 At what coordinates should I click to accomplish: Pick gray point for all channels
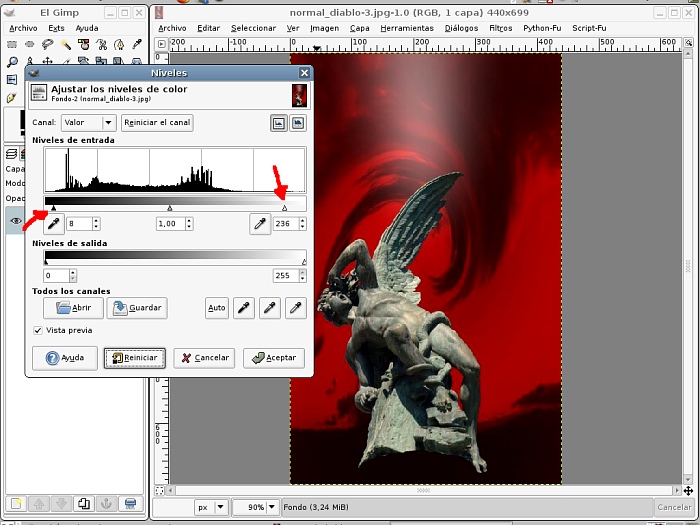pos(270,308)
